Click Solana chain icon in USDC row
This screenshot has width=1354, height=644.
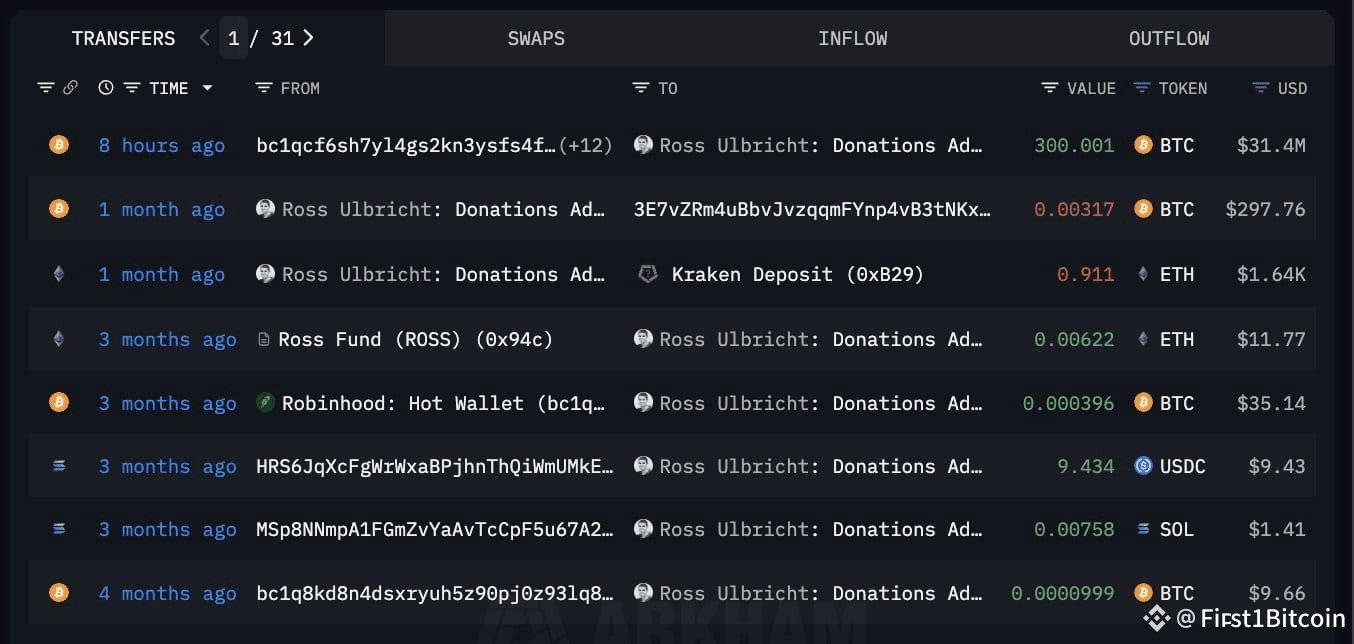click(59, 466)
